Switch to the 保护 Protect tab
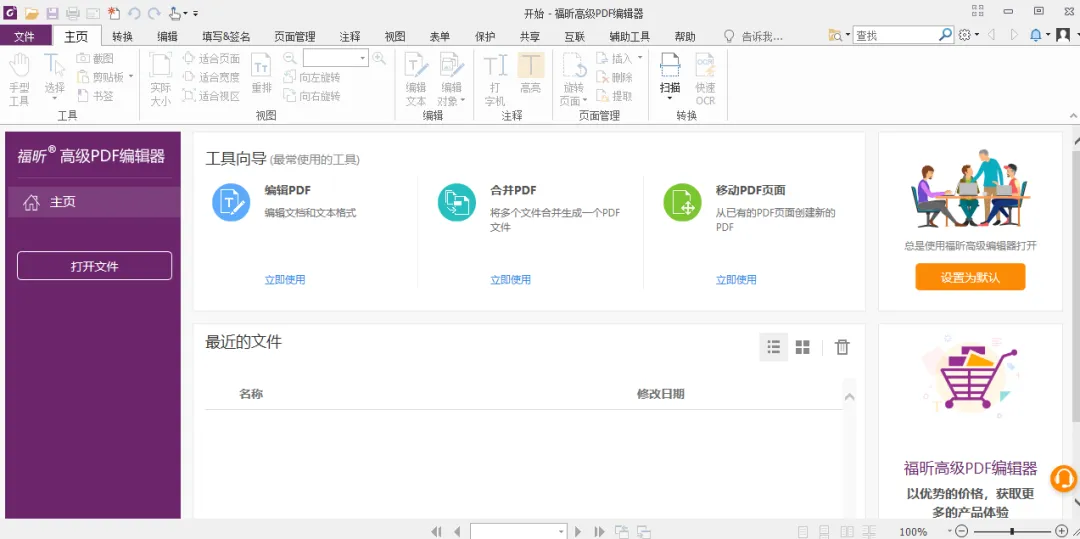 pos(485,36)
